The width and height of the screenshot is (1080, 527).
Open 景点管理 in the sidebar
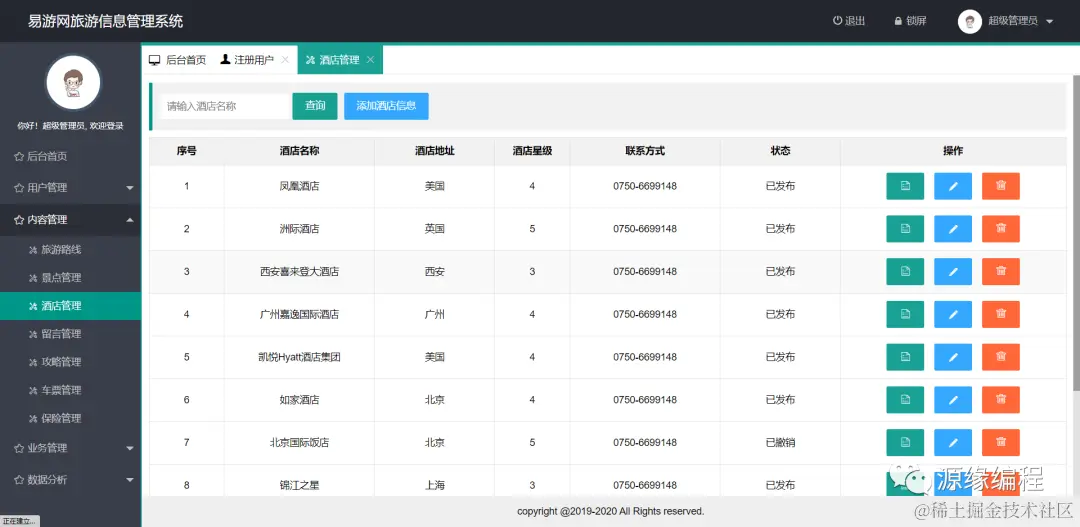click(x=70, y=278)
